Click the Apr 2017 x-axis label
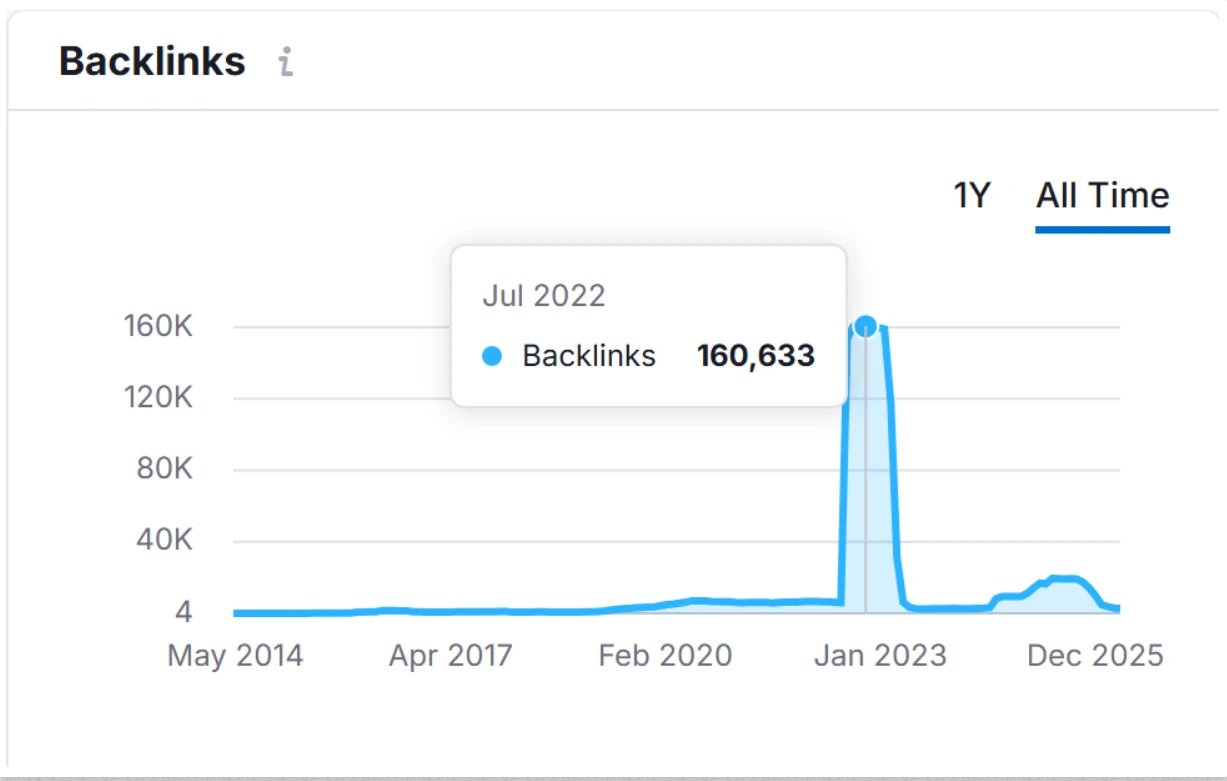 (x=450, y=656)
